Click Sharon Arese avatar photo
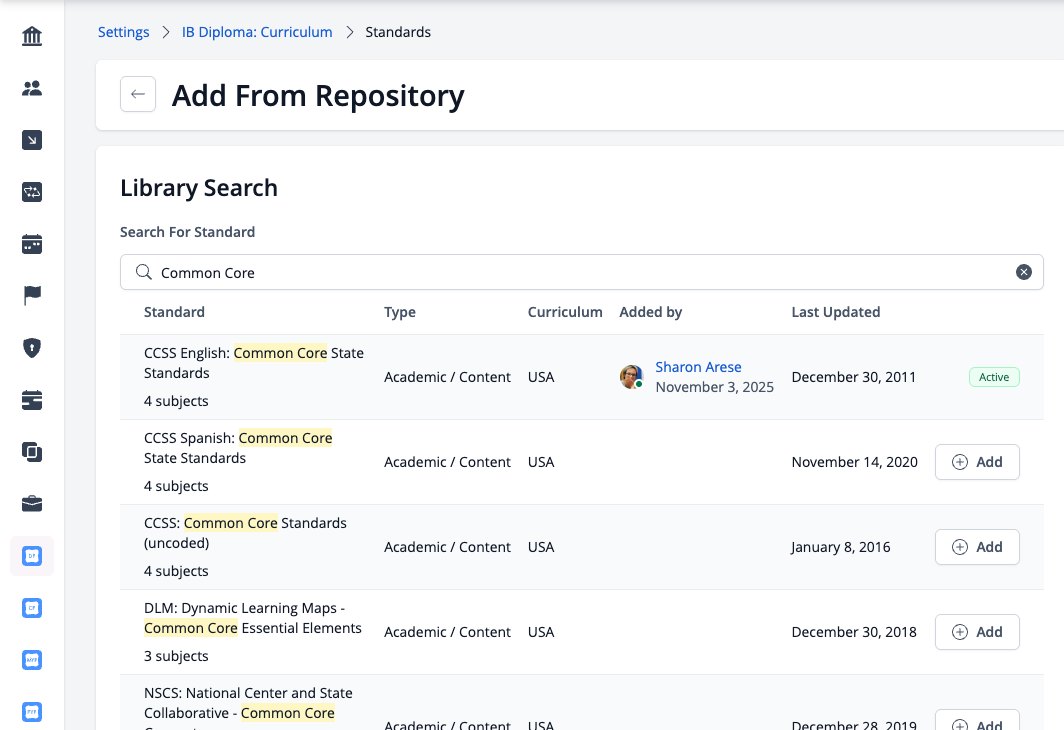 (x=632, y=377)
